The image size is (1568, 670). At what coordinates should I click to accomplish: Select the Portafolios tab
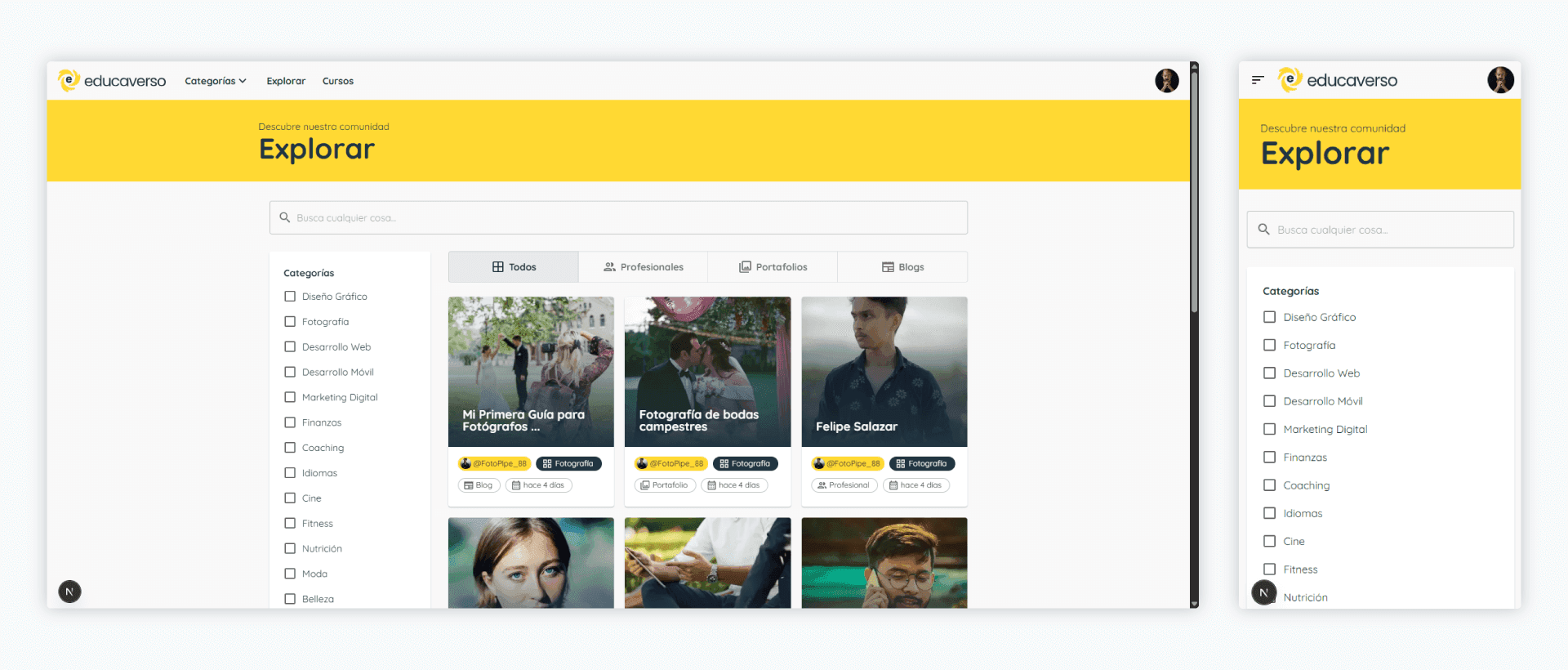[x=773, y=267]
